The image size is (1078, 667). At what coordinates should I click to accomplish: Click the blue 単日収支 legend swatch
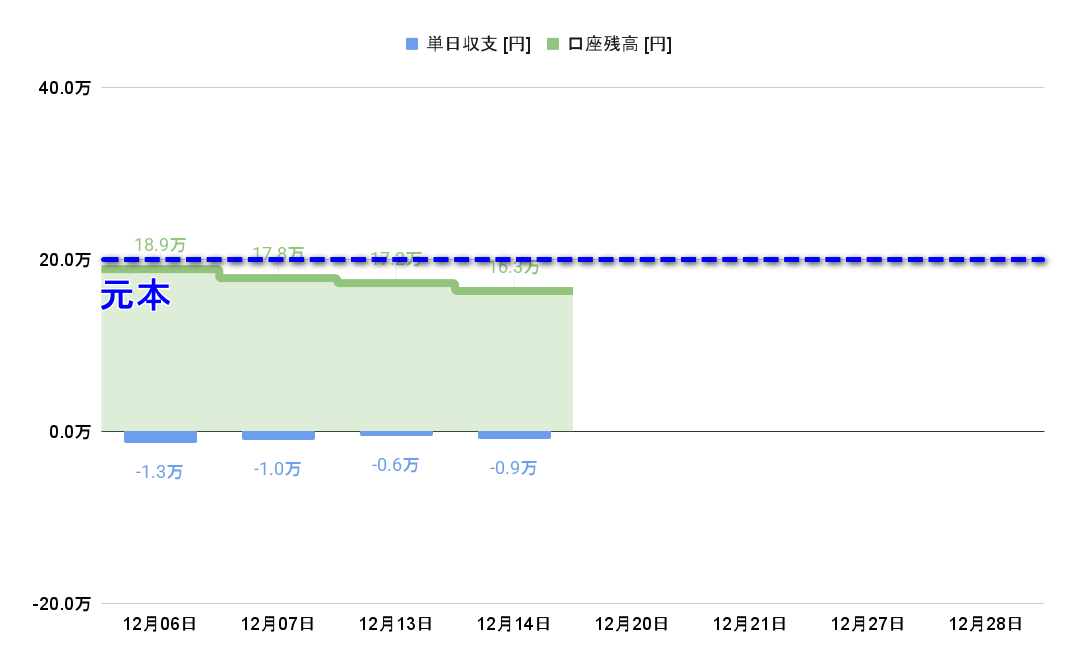[412, 44]
